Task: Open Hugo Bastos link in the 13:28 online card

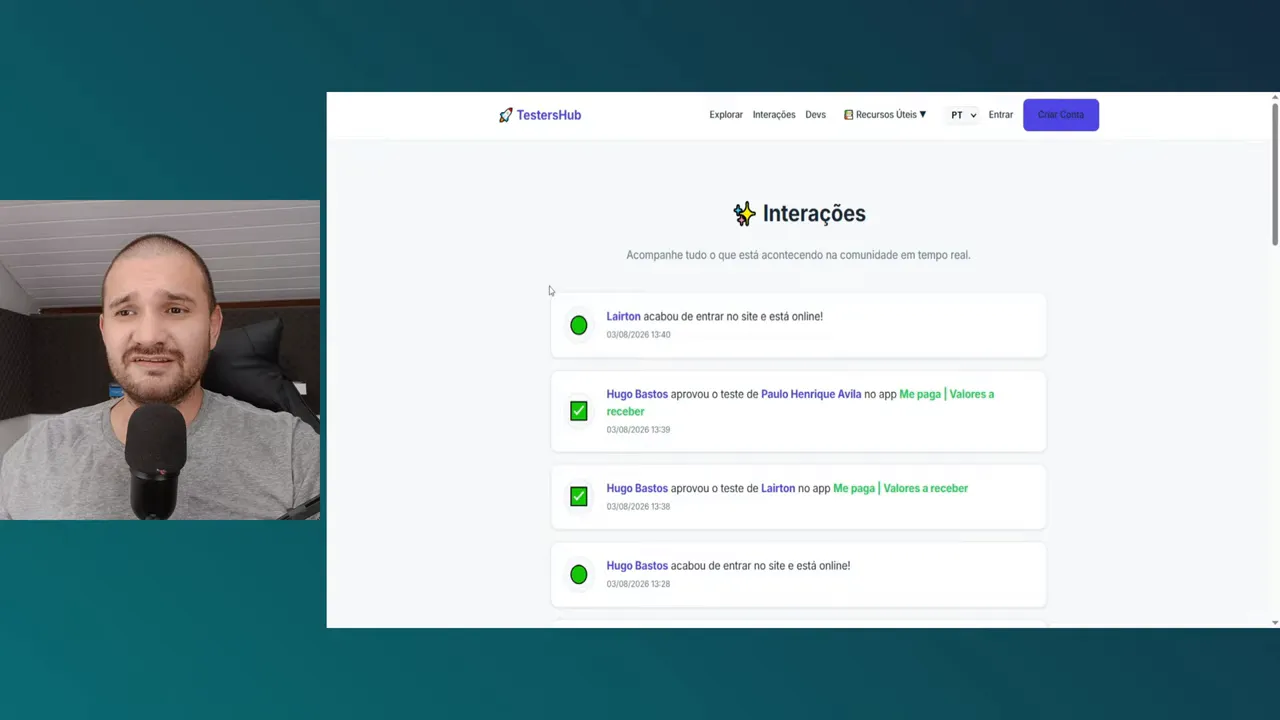Action: 637,565
